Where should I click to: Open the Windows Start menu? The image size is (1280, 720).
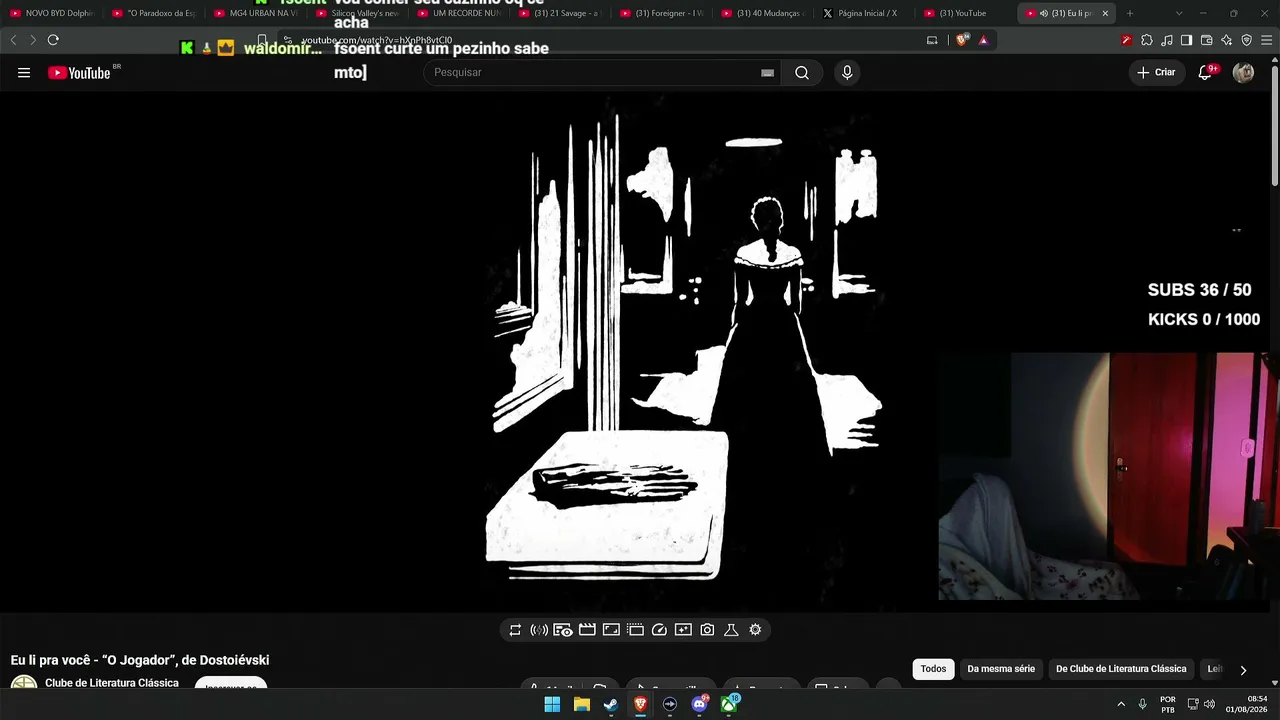[552, 704]
